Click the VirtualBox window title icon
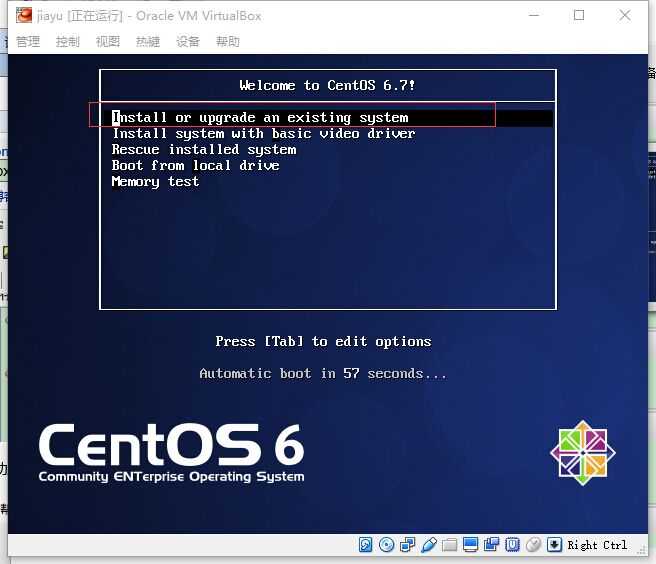Image resolution: width=656 pixels, height=564 pixels. 24,15
